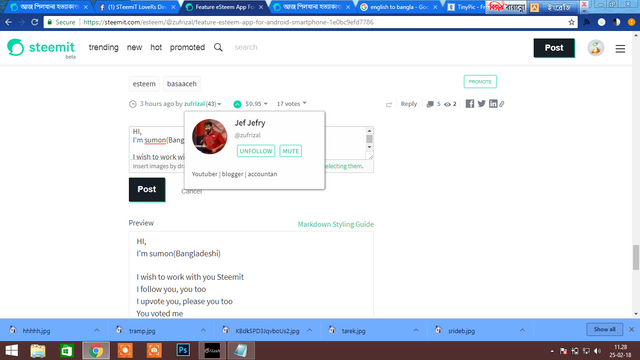
Task: Click the Jef Jefry name in popup
Action: click(250, 123)
